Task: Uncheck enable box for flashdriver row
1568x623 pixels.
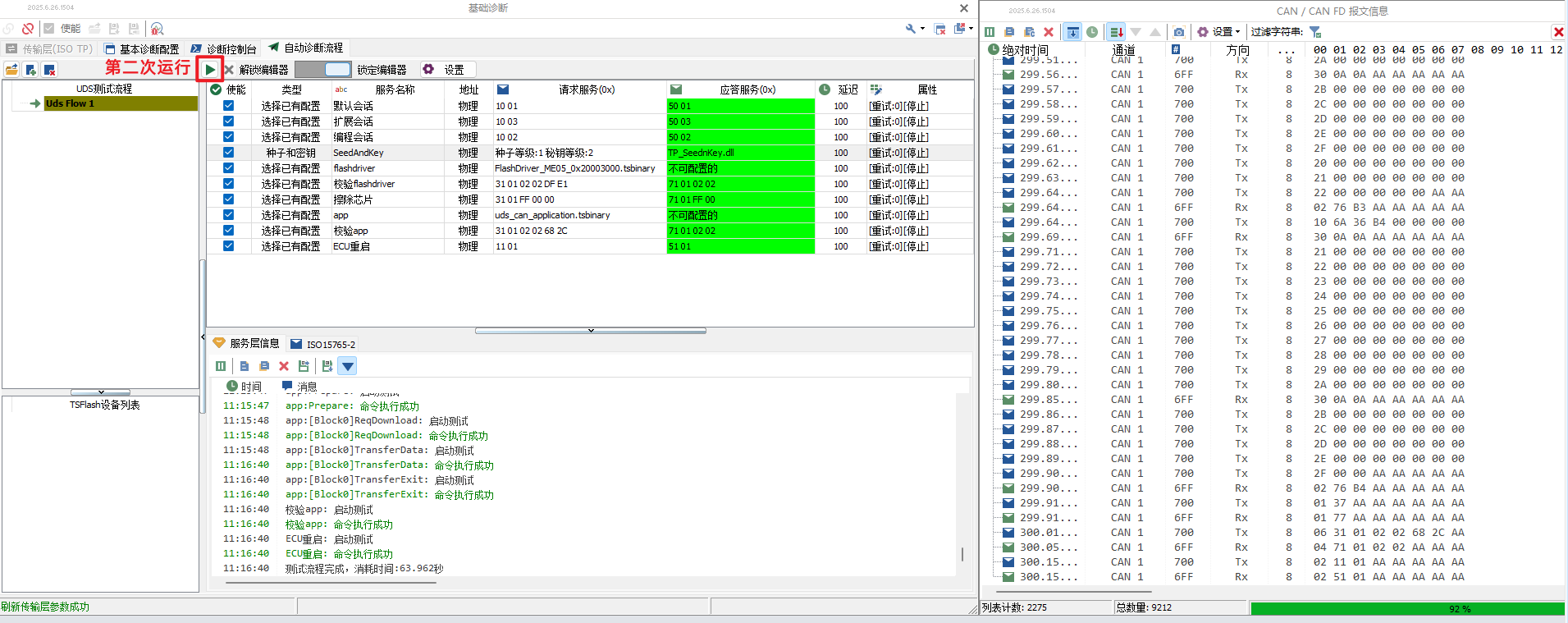Action: pyautogui.click(x=228, y=168)
